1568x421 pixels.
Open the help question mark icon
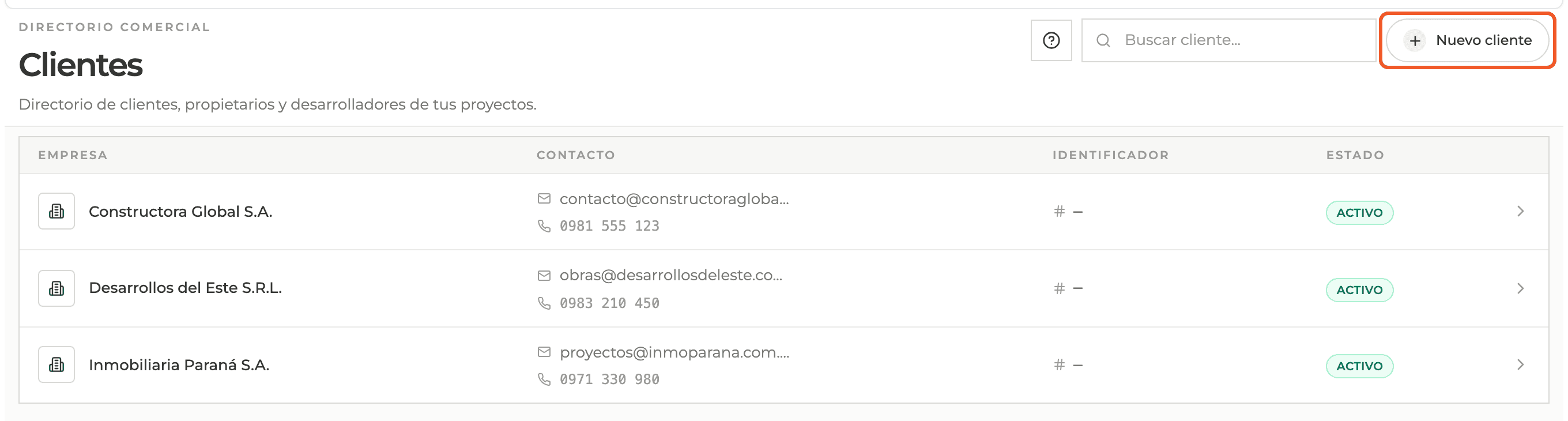[x=1051, y=40]
